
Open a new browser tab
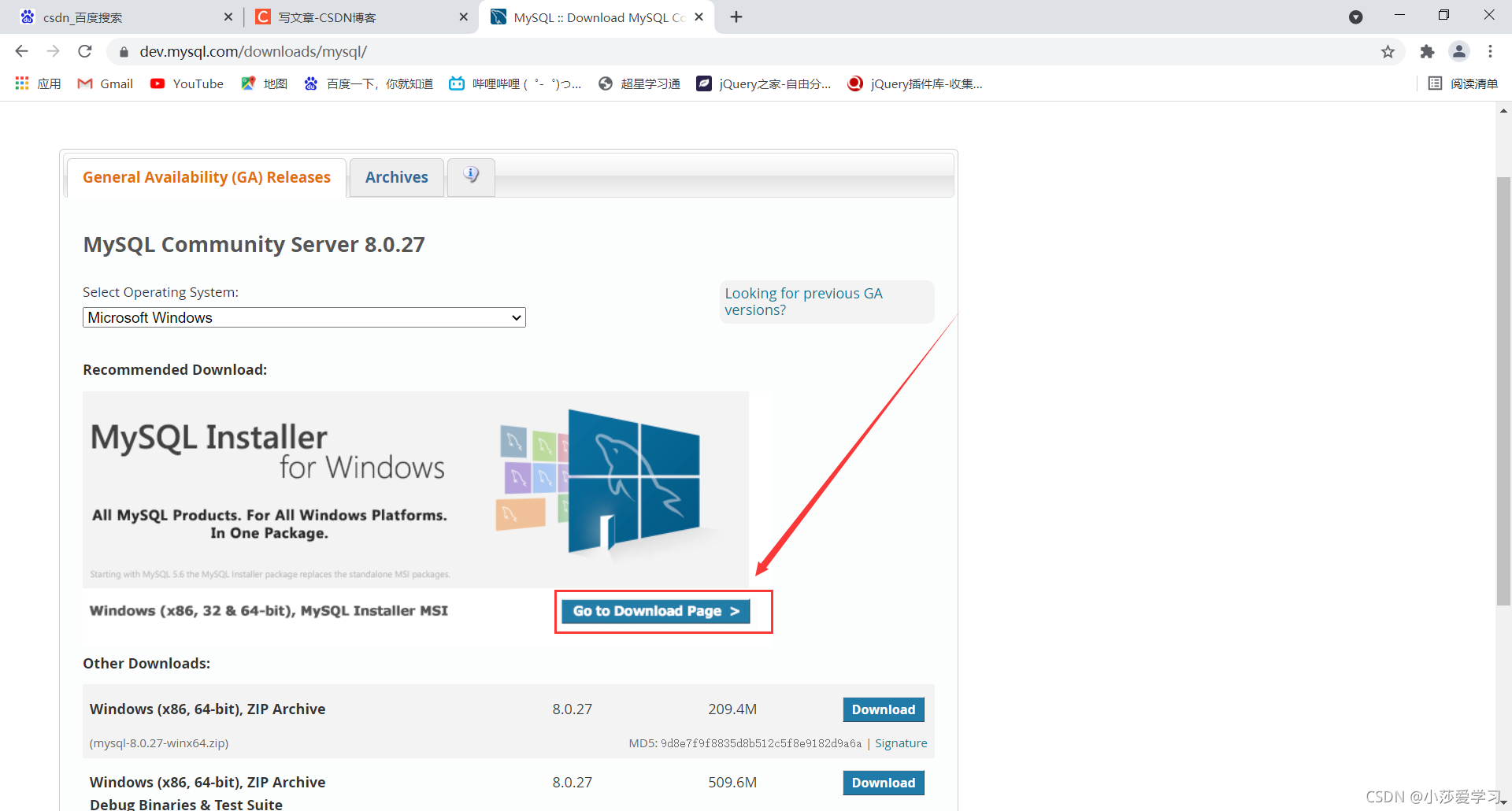point(736,17)
